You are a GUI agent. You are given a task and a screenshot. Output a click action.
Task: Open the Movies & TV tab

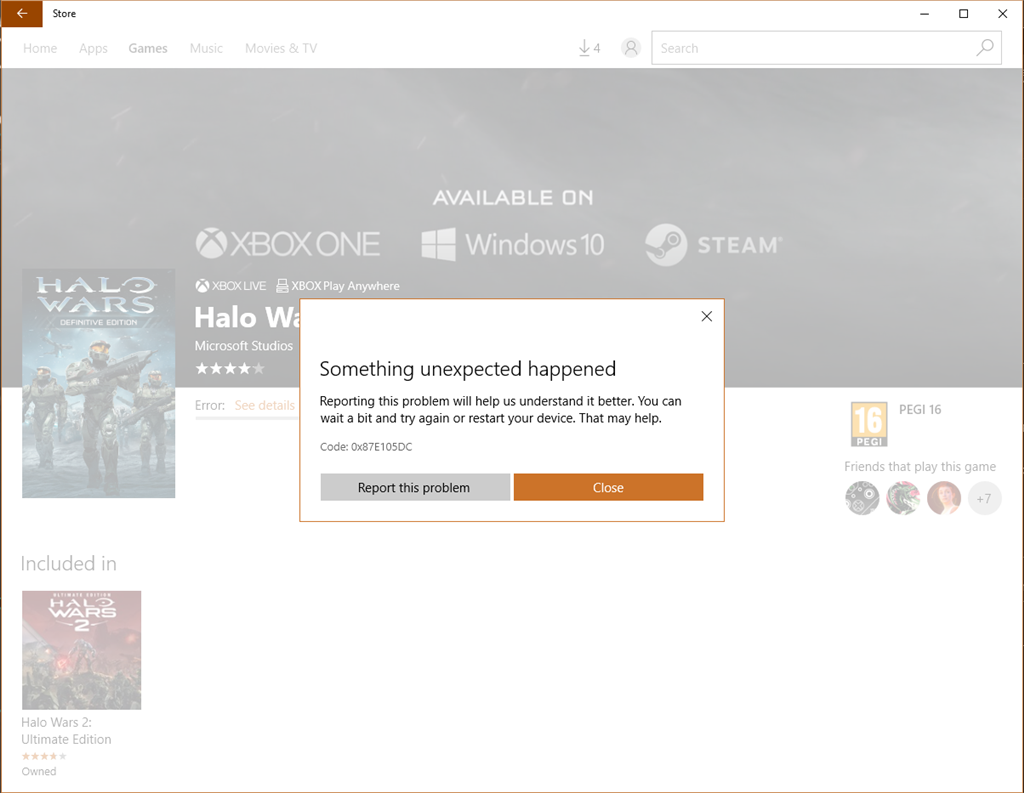pos(281,48)
